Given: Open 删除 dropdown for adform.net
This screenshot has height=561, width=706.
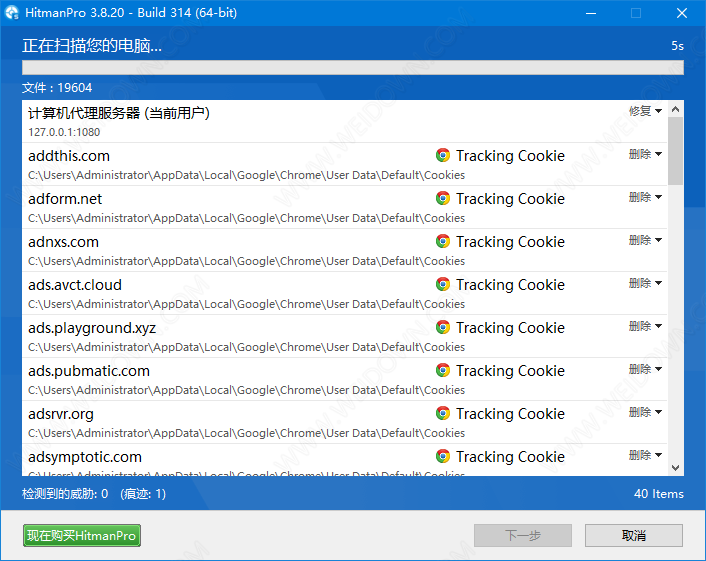Looking at the screenshot, I should point(645,197).
